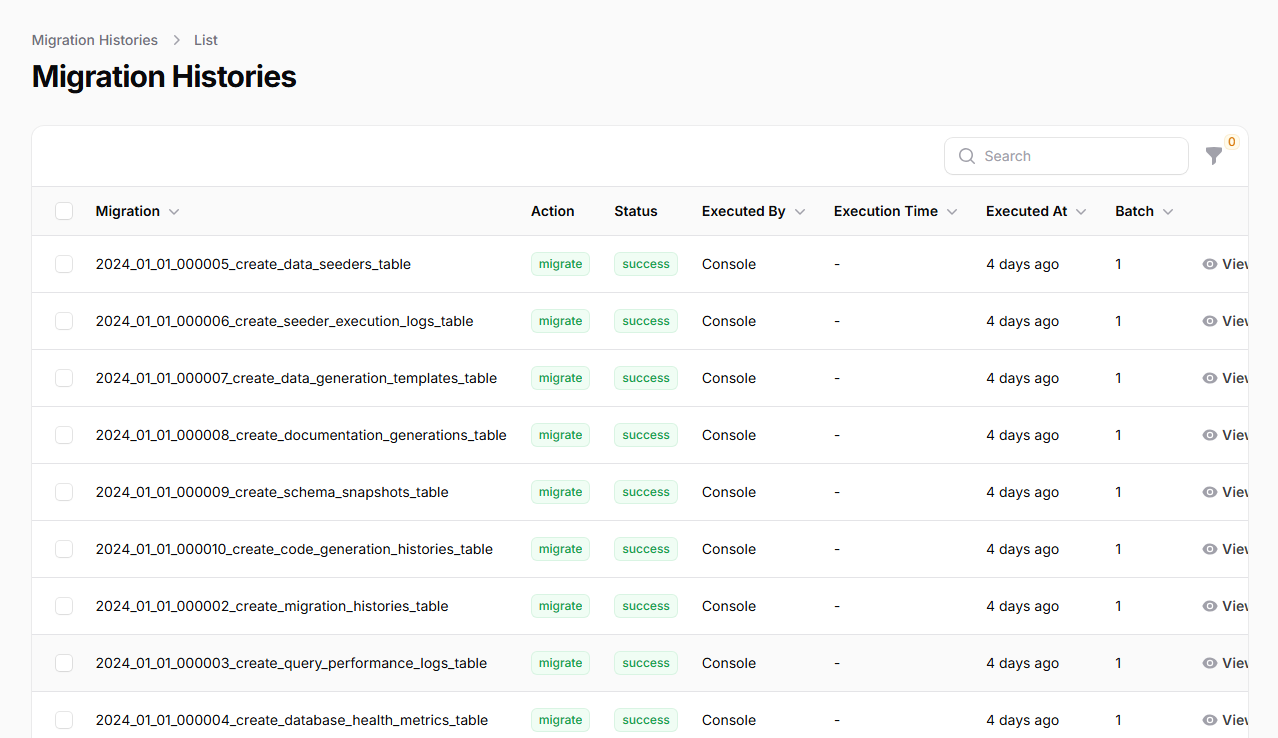Viewport: 1278px width, 738px height.
Task: View the create_migration_histories_table record
Action: click(x=1225, y=606)
